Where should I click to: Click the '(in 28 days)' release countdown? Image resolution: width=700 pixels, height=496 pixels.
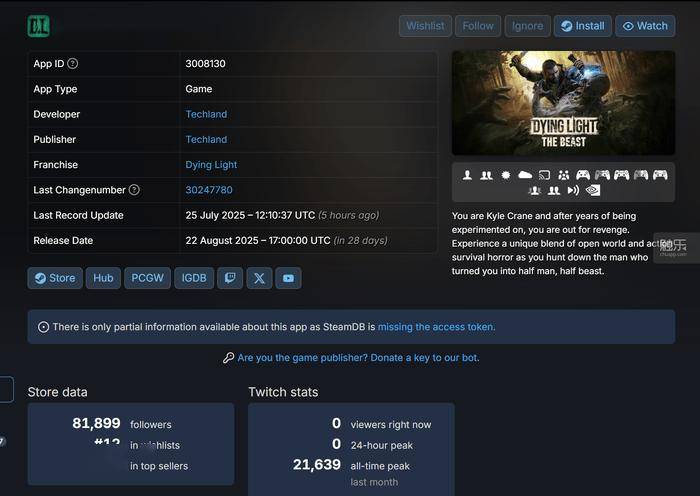click(360, 240)
